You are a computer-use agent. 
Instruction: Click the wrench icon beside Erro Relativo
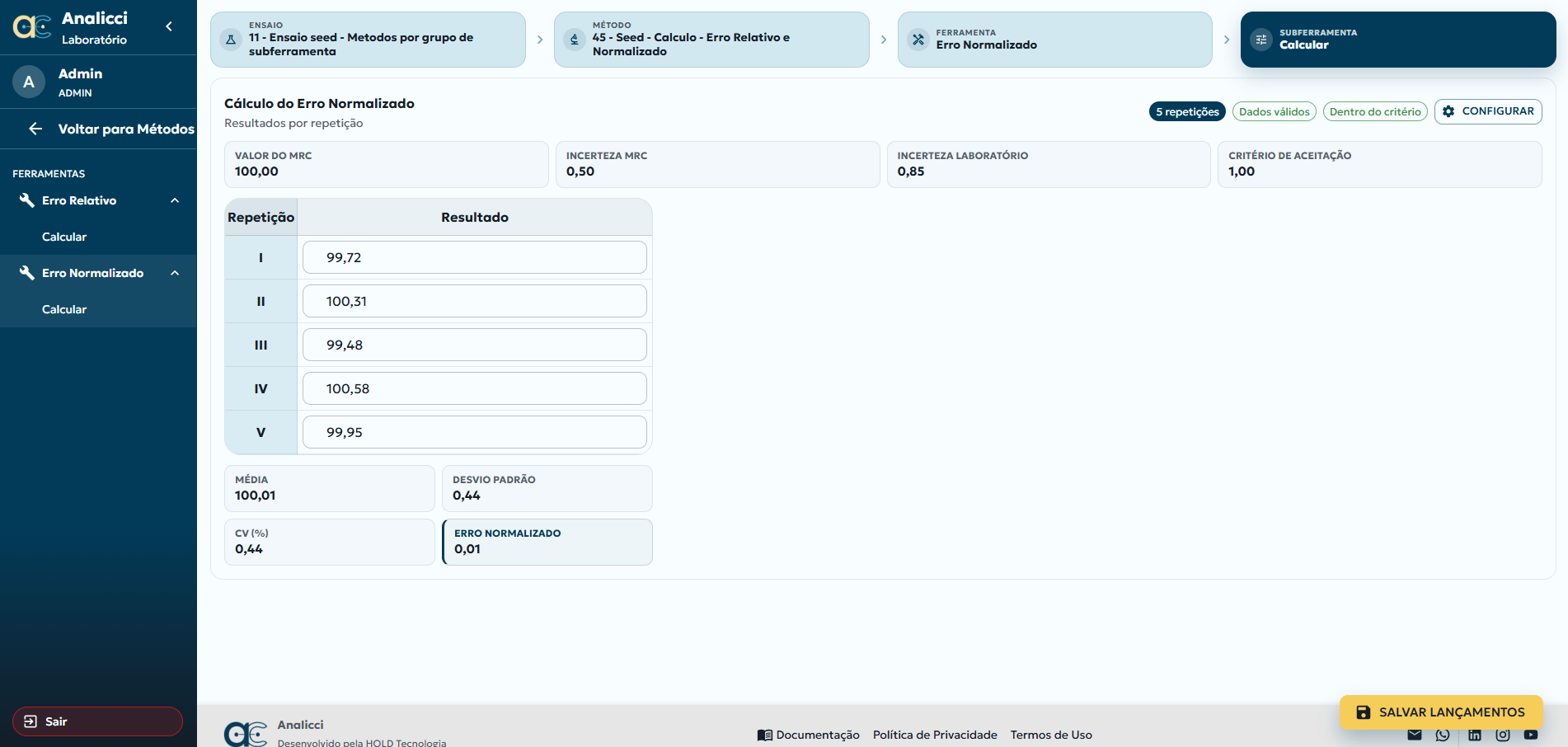coord(27,200)
